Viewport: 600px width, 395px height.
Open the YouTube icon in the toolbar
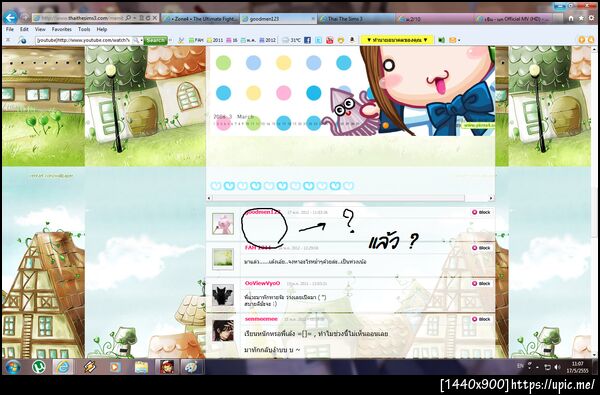329,40
